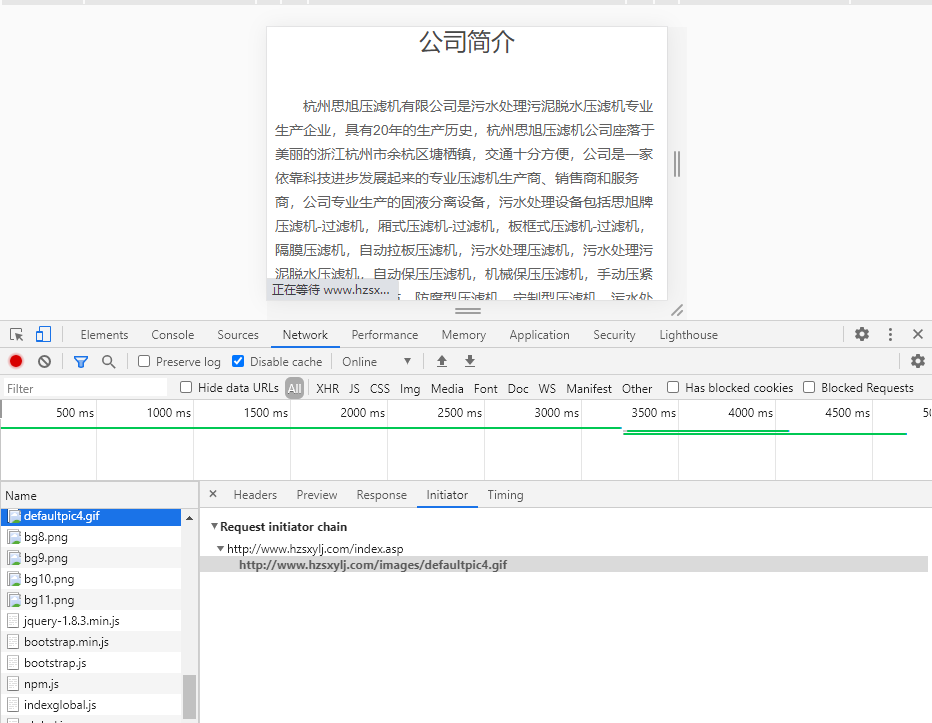Viewport: 932px width, 723px height.
Task: Click the request list scrollbar thumb
Action: pos(189,696)
